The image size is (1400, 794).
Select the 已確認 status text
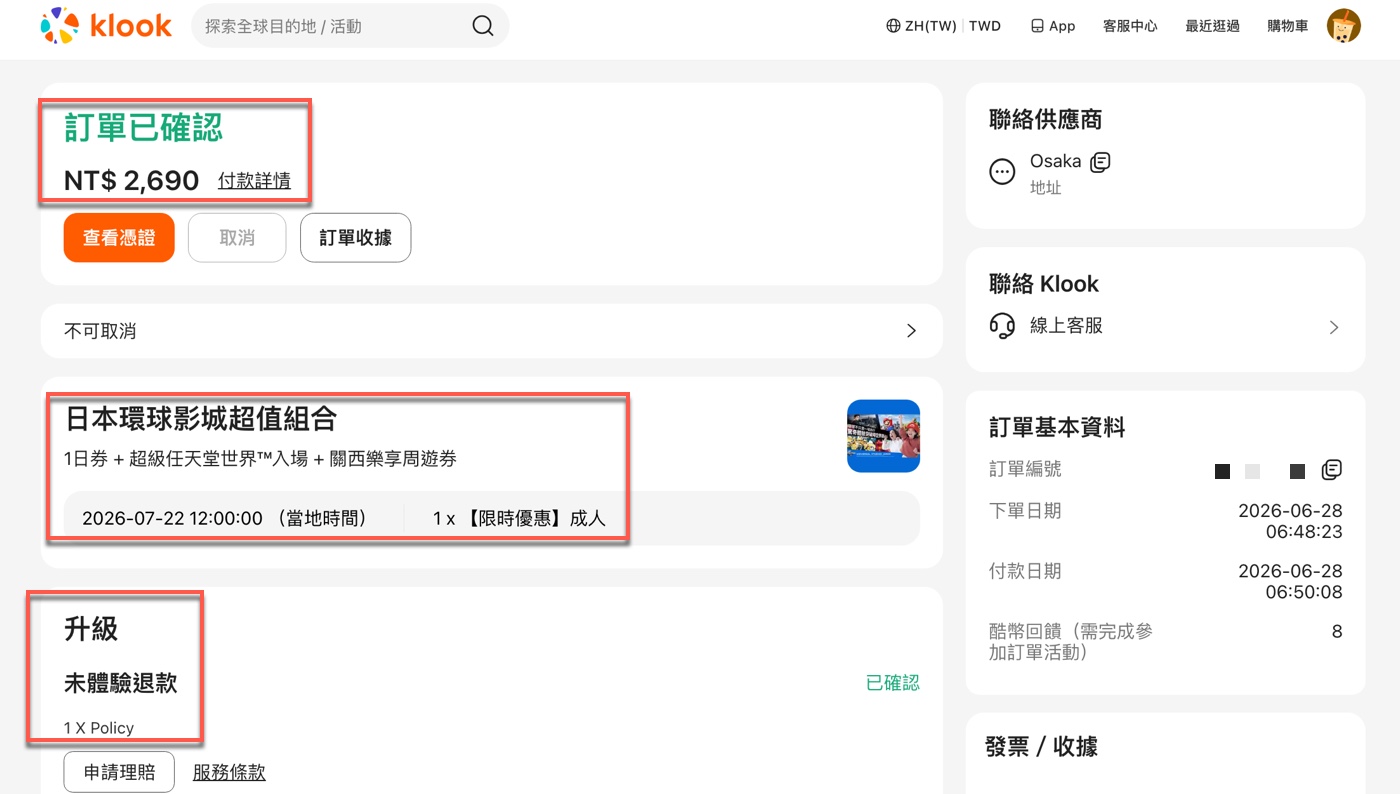coord(892,683)
